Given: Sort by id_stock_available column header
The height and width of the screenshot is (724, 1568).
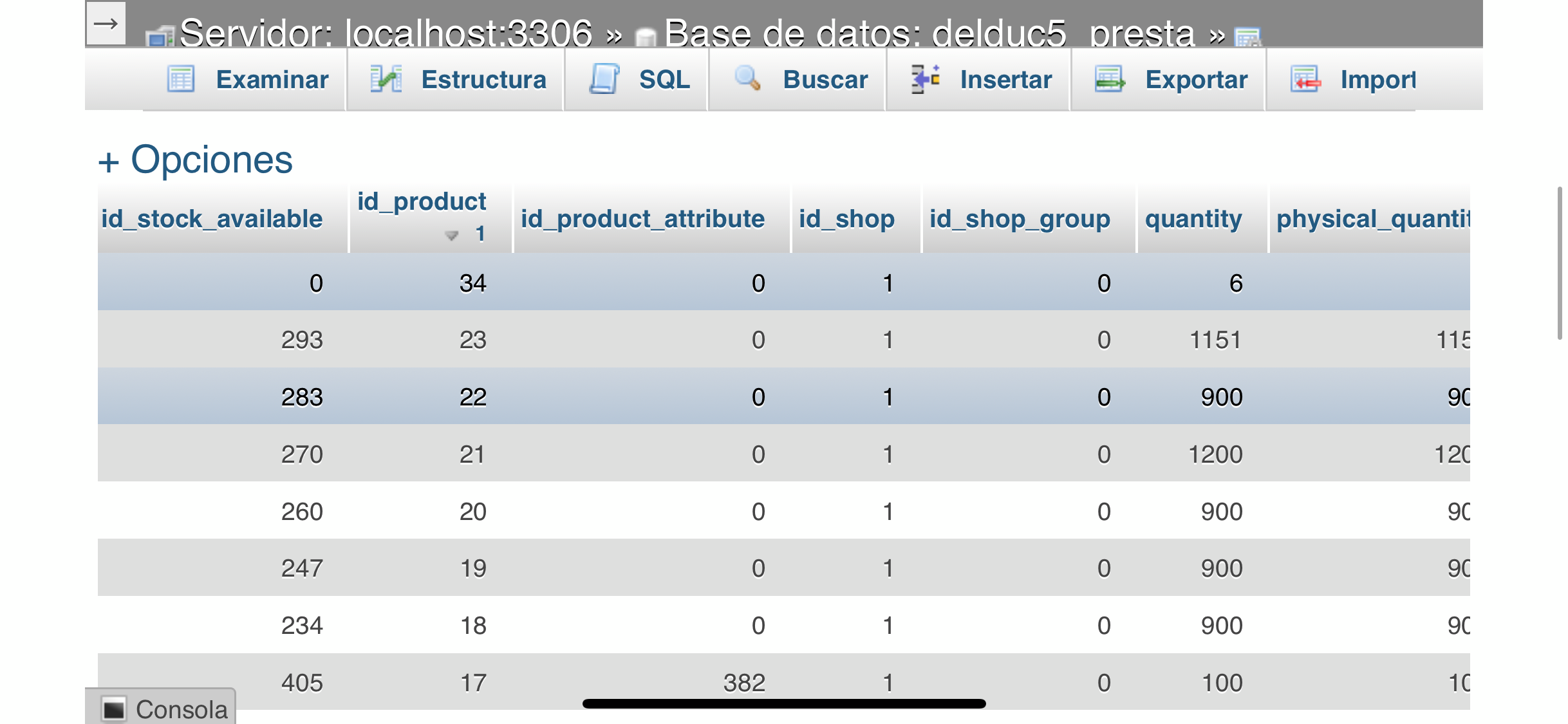Looking at the screenshot, I should click(x=212, y=219).
